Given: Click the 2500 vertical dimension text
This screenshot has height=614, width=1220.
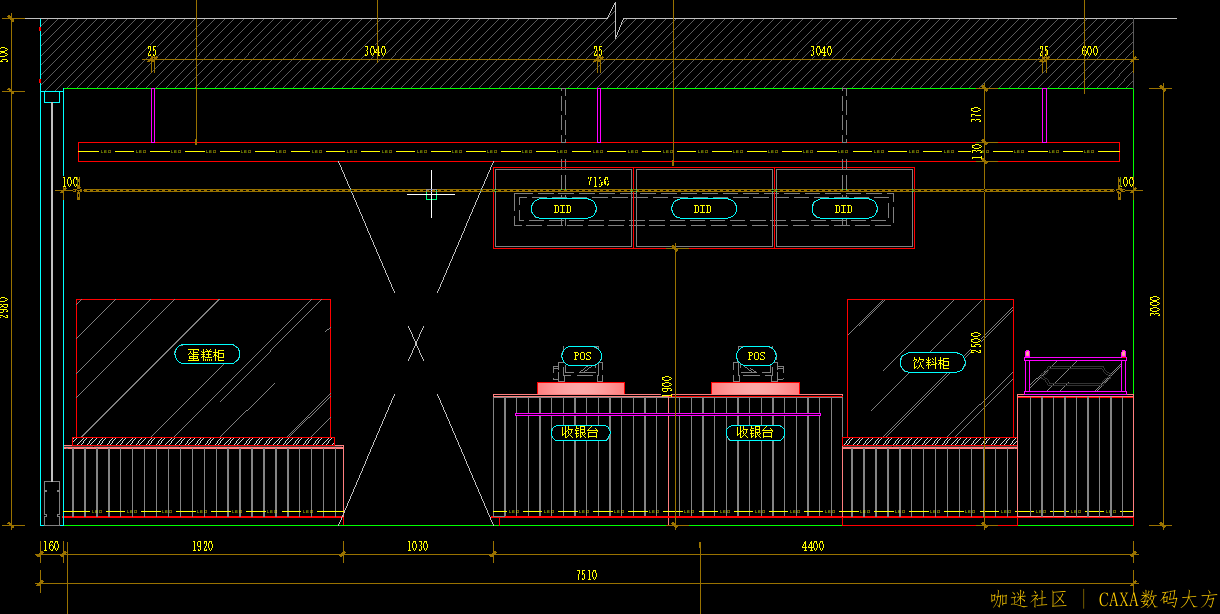Looking at the screenshot, I should (977, 342).
